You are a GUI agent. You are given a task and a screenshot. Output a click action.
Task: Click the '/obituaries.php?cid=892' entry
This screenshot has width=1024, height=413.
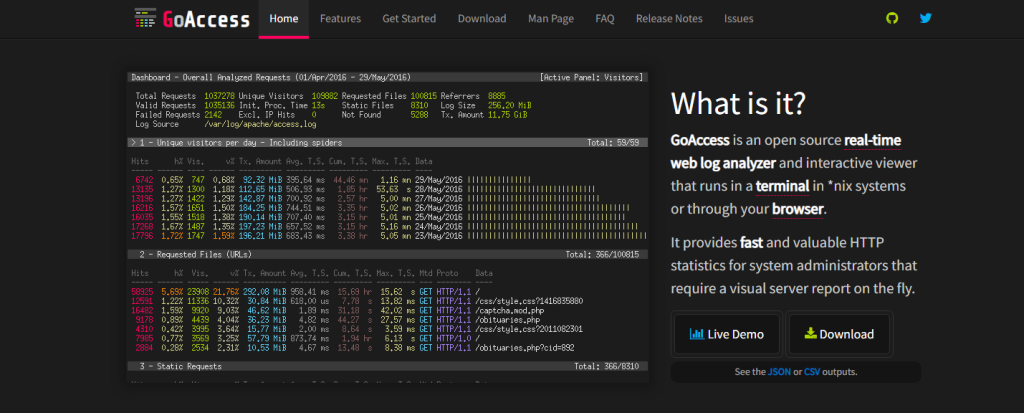point(525,348)
